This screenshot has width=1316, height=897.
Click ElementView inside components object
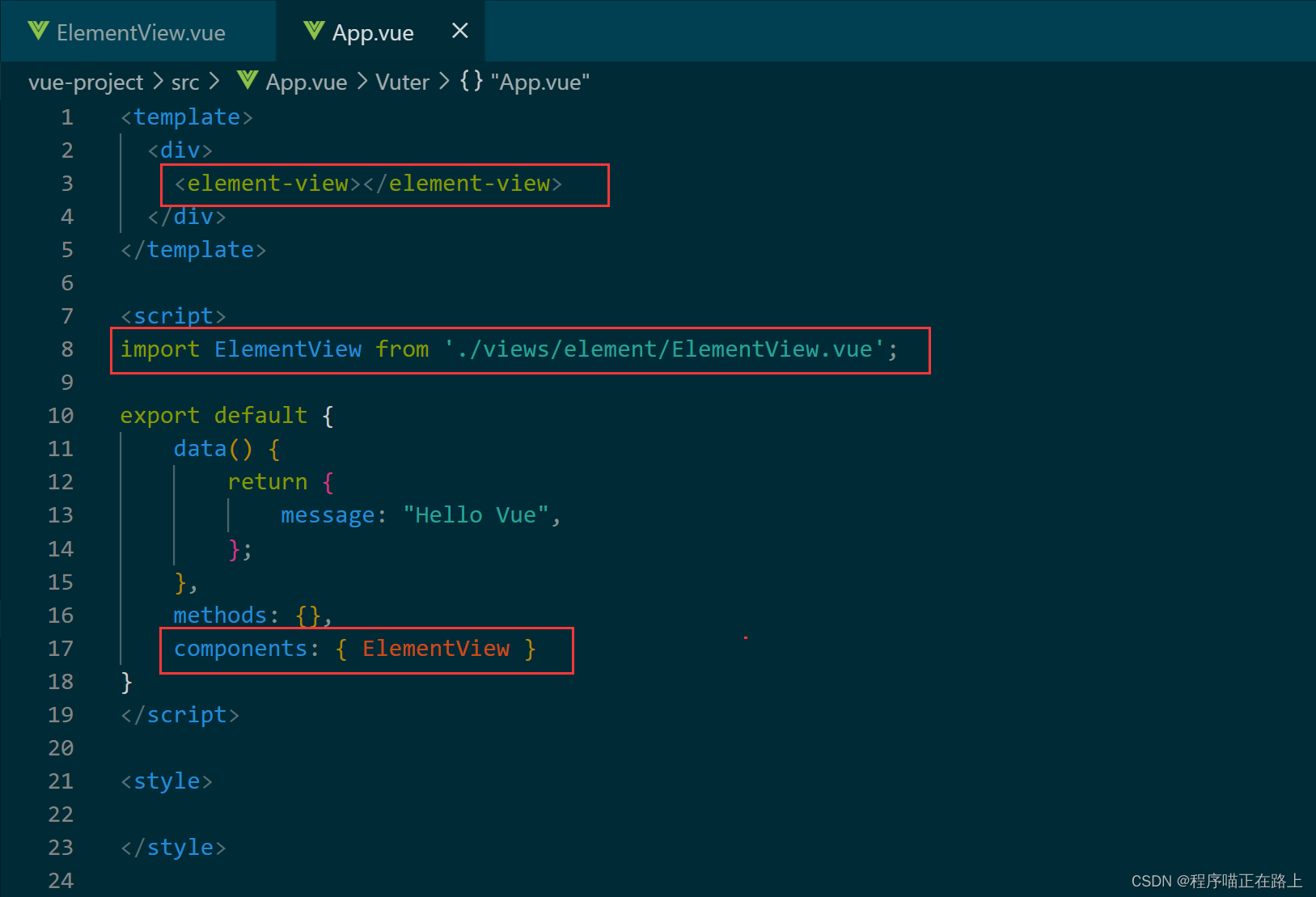tap(436, 649)
